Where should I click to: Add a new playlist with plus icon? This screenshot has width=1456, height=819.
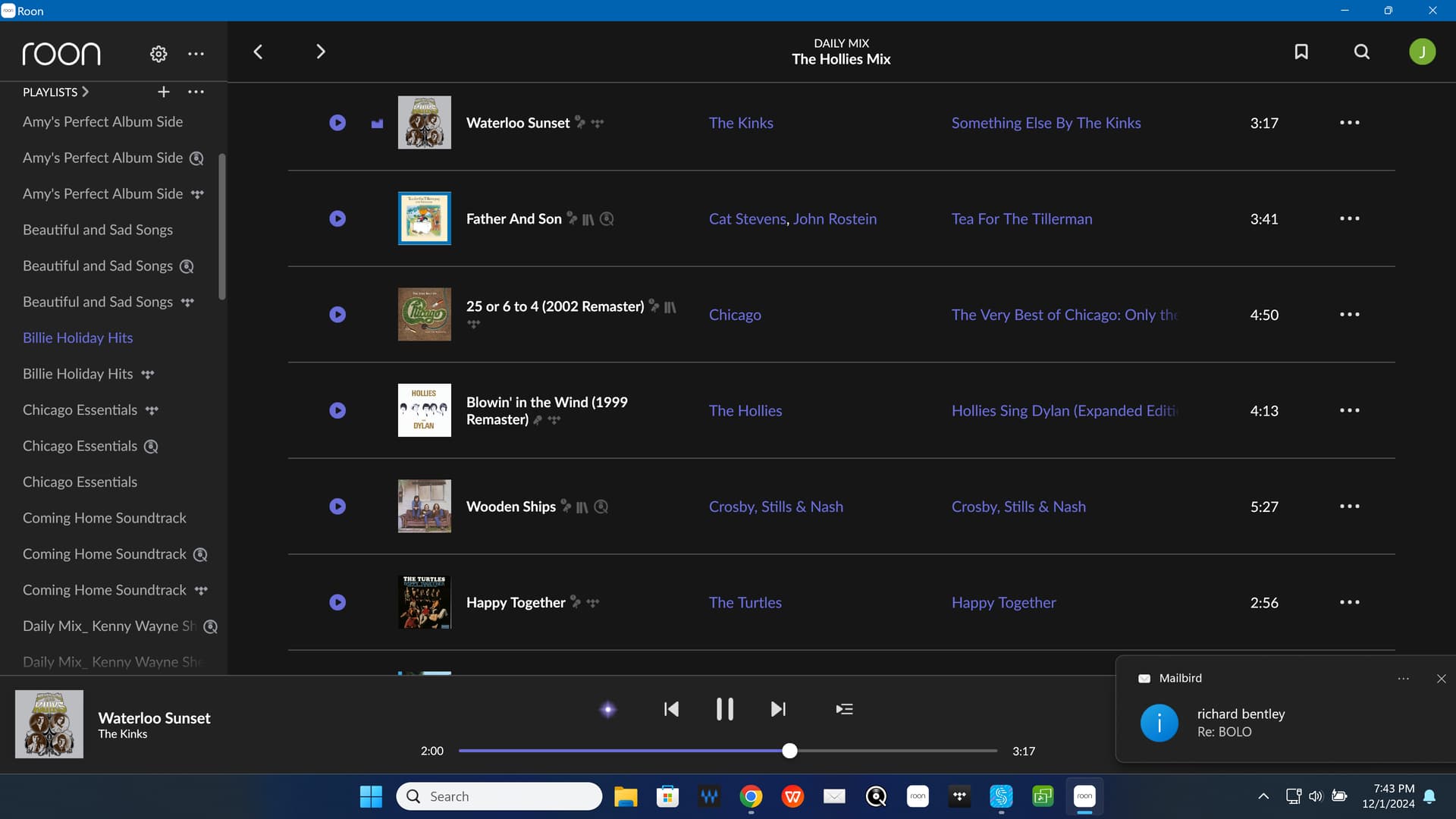pyautogui.click(x=163, y=92)
